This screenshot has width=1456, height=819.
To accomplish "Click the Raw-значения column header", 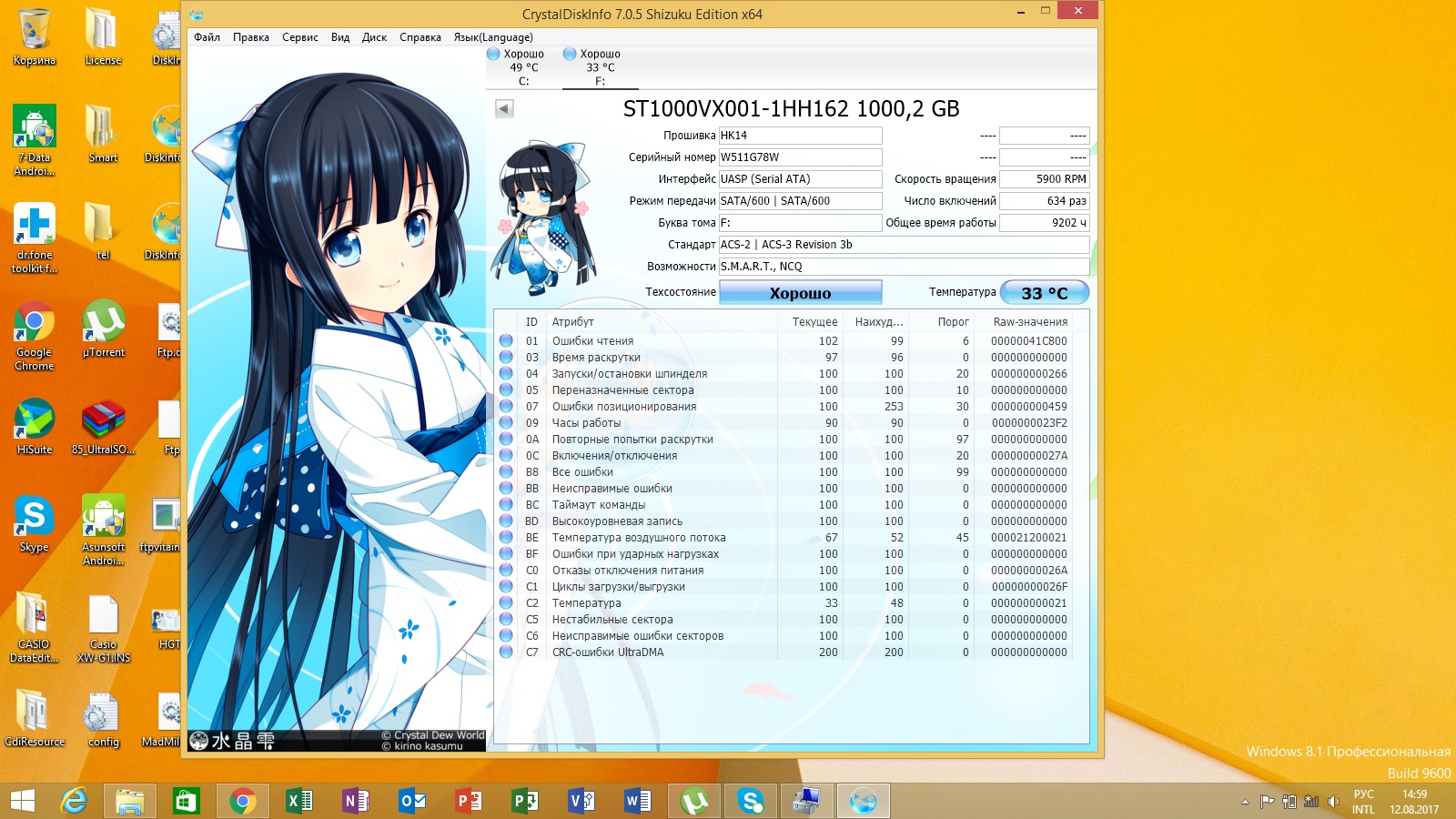I will pyautogui.click(x=1029, y=322).
